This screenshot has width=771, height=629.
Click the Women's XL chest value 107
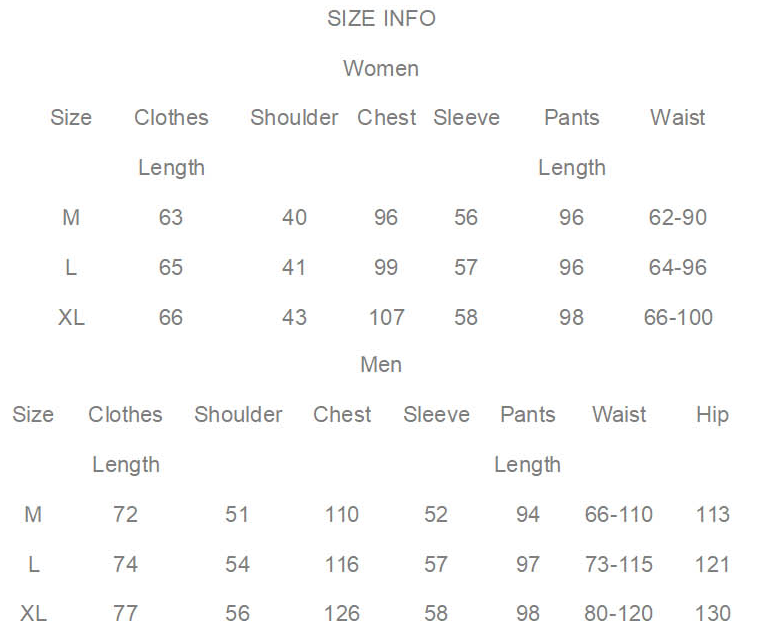click(386, 318)
